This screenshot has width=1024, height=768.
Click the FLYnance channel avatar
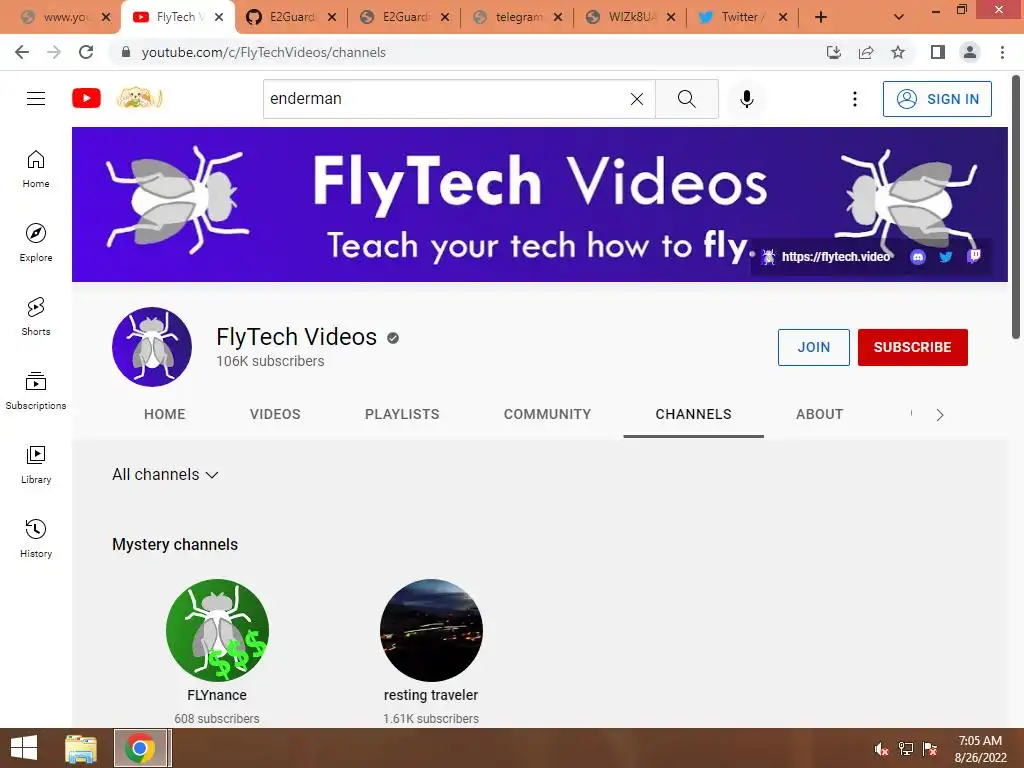click(x=217, y=630)
